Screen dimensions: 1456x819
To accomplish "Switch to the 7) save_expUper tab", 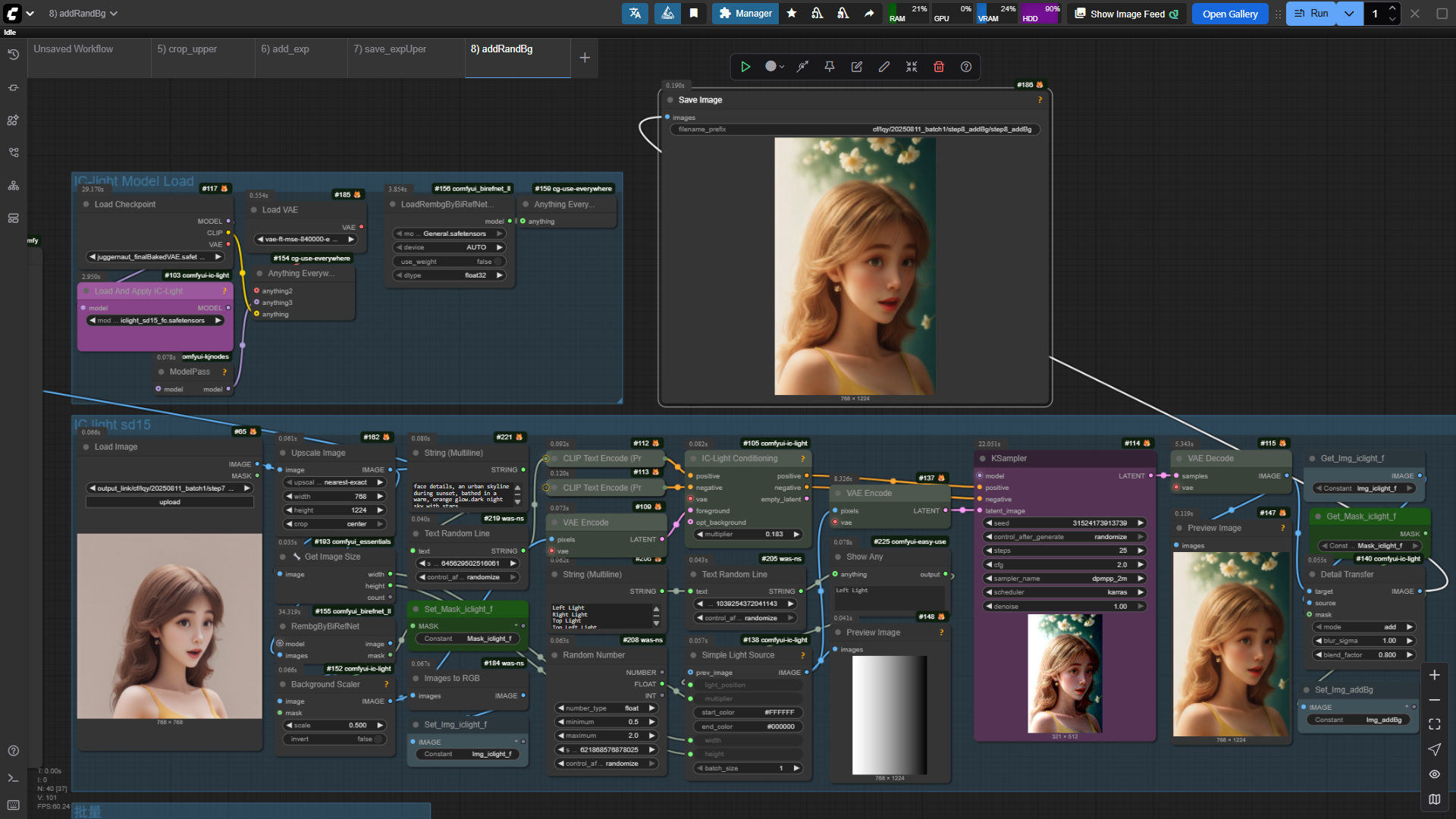I will click(x=390, y=49).
